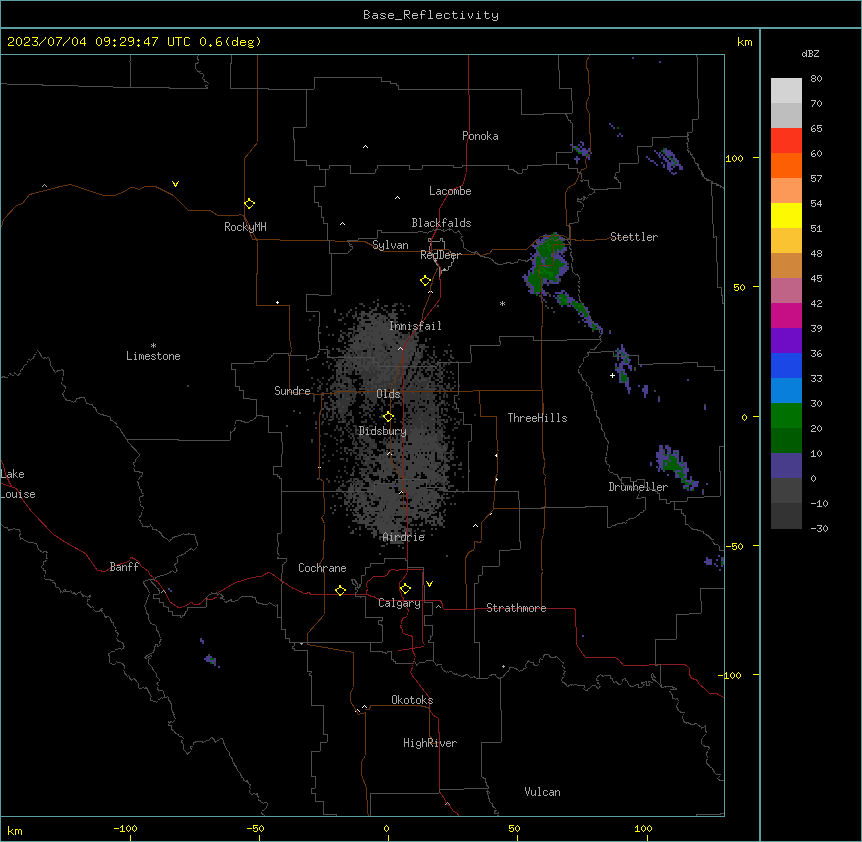Click the green storm echo west of Stettler
The height and width of the screenshot is (842, 862).
pos(546,263)
